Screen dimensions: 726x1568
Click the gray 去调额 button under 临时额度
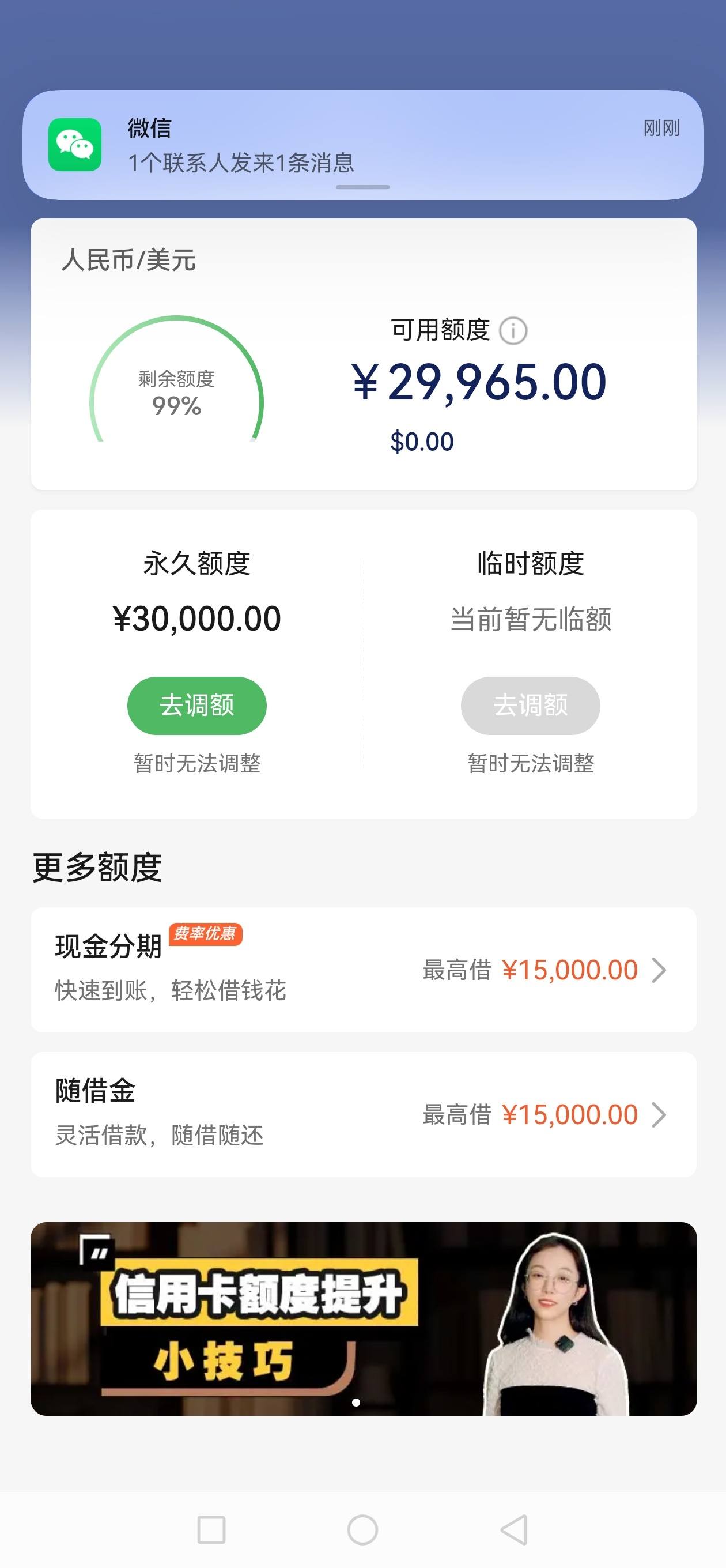coord(530,706)
